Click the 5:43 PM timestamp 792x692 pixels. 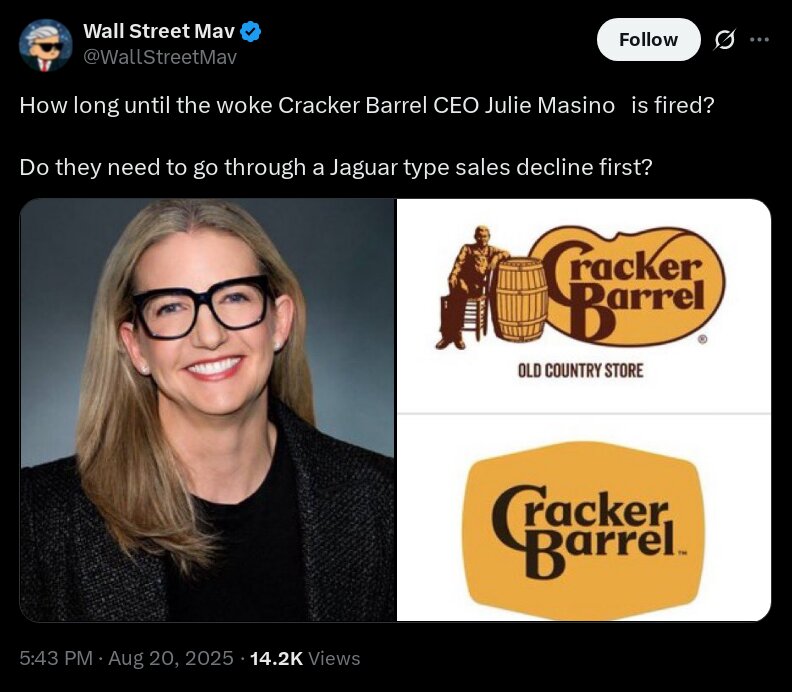tap(56, 658)
